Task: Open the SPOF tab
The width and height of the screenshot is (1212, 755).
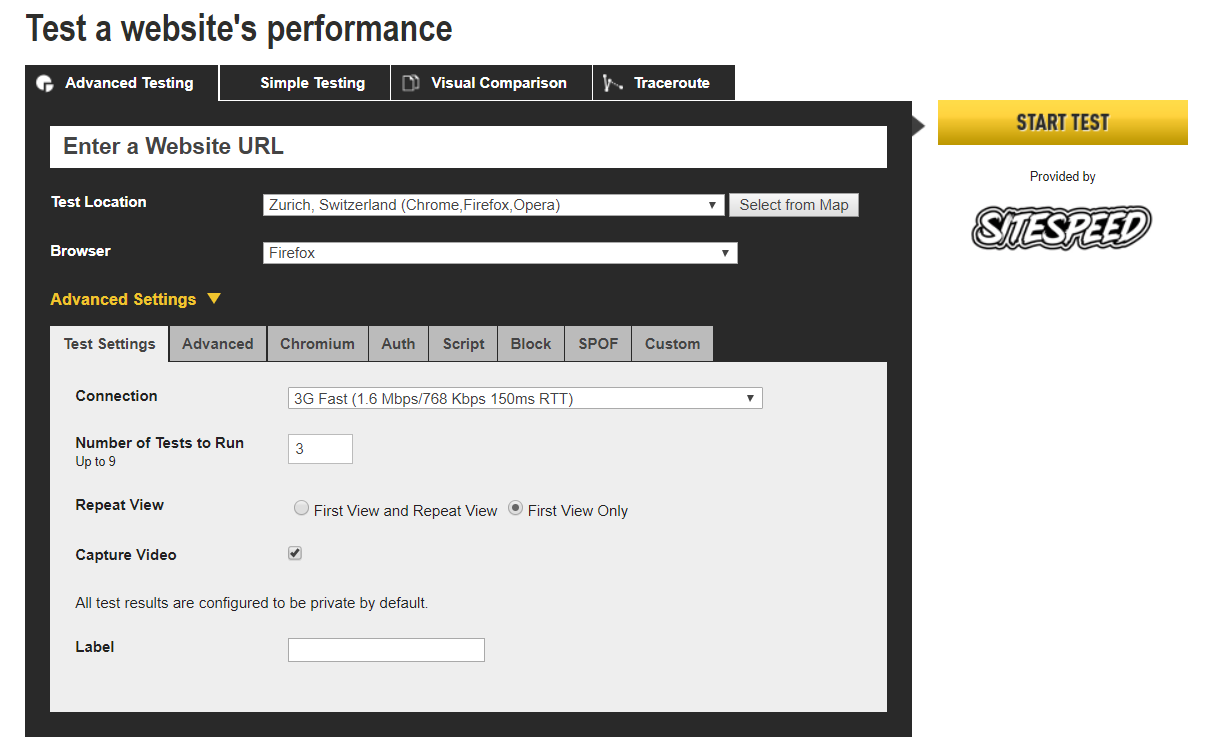Action: click(x=598, y=344)
